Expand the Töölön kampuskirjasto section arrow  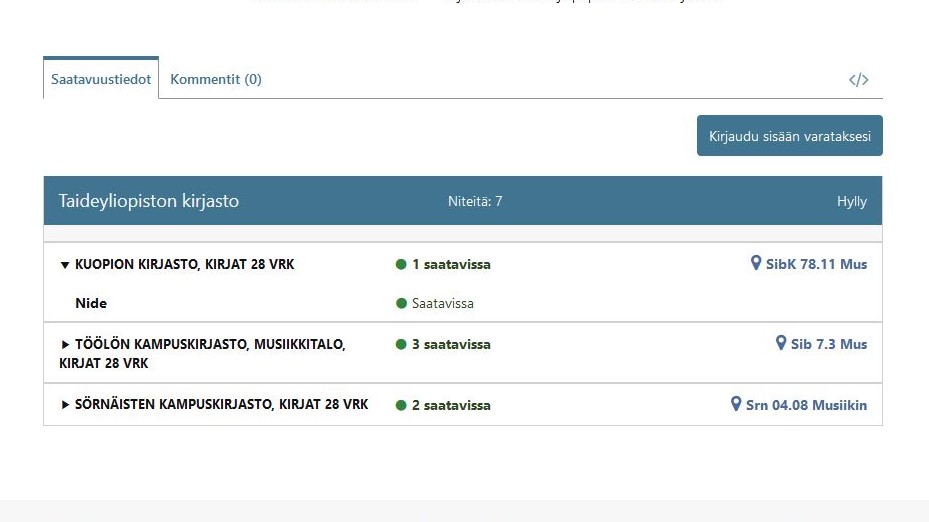pyautogui.click(x=66, y=345)
